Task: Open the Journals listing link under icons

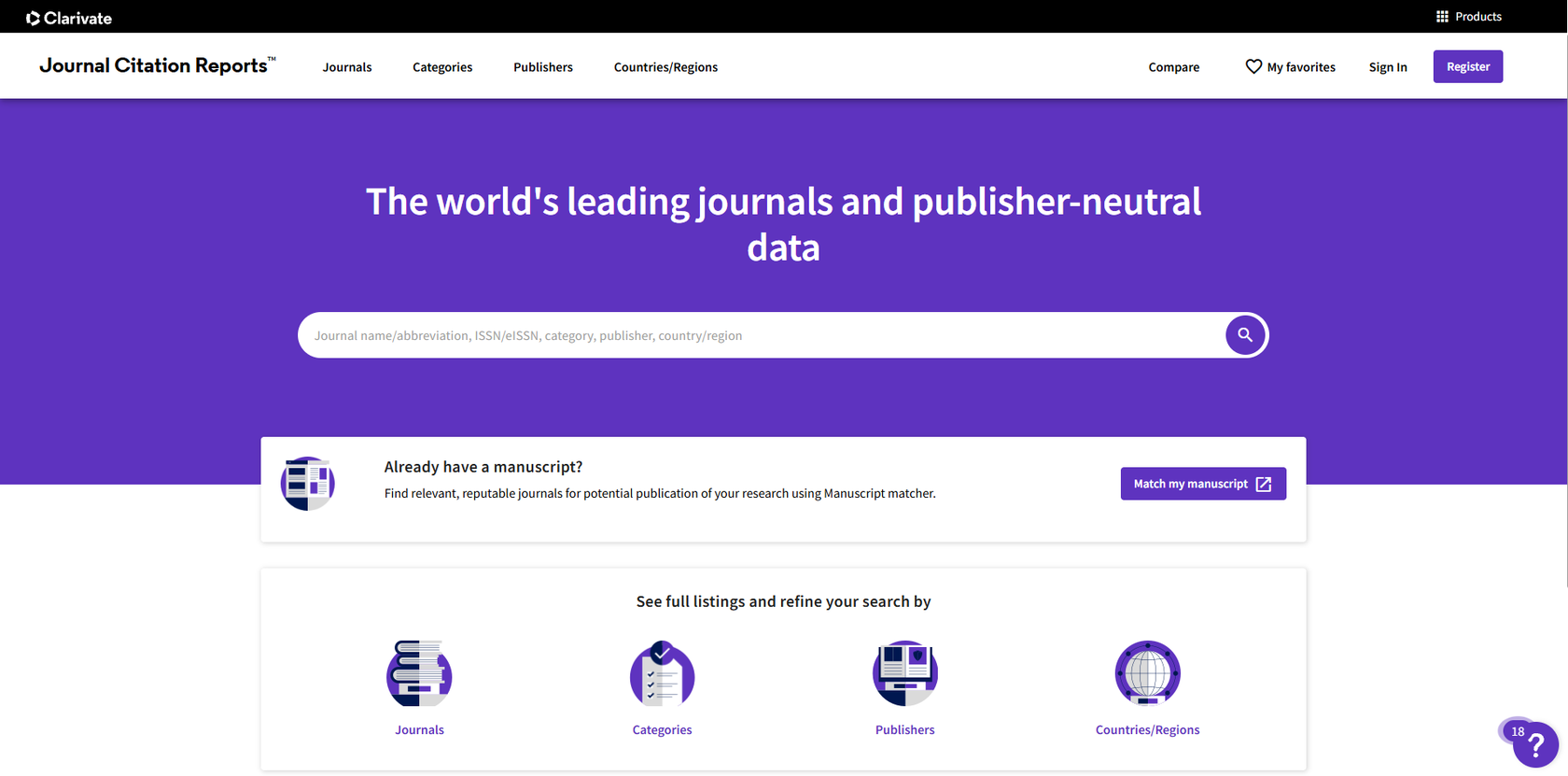Action: click(x=419, y=730)
